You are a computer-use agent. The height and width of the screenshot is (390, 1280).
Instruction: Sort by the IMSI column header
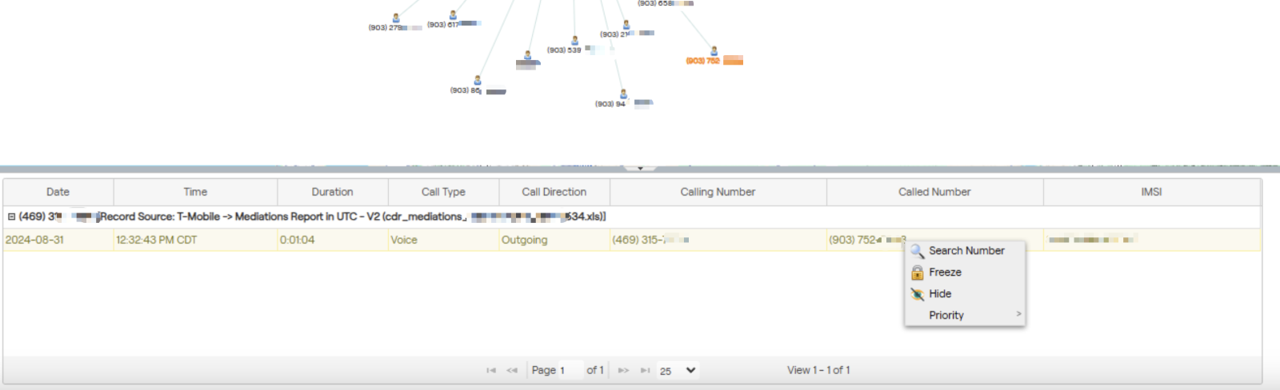(x=1152, y=192)
